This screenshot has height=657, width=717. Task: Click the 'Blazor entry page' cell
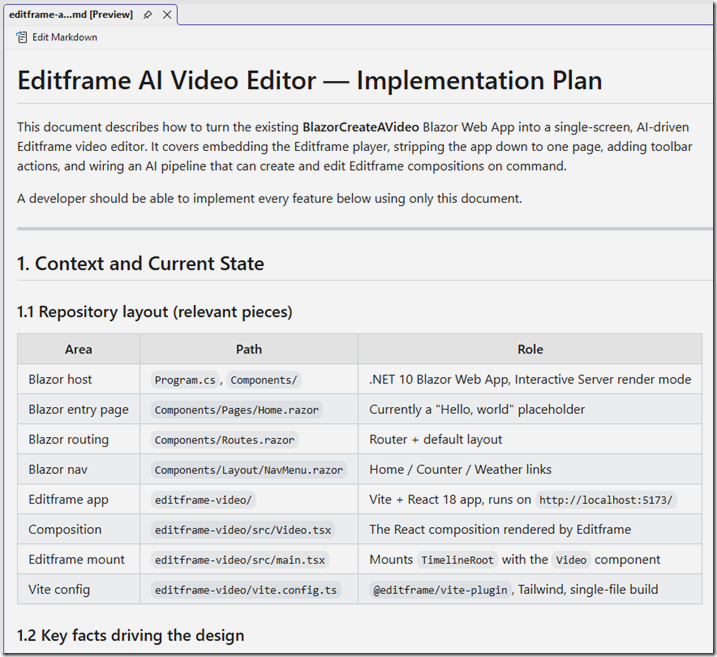point(78,409)
